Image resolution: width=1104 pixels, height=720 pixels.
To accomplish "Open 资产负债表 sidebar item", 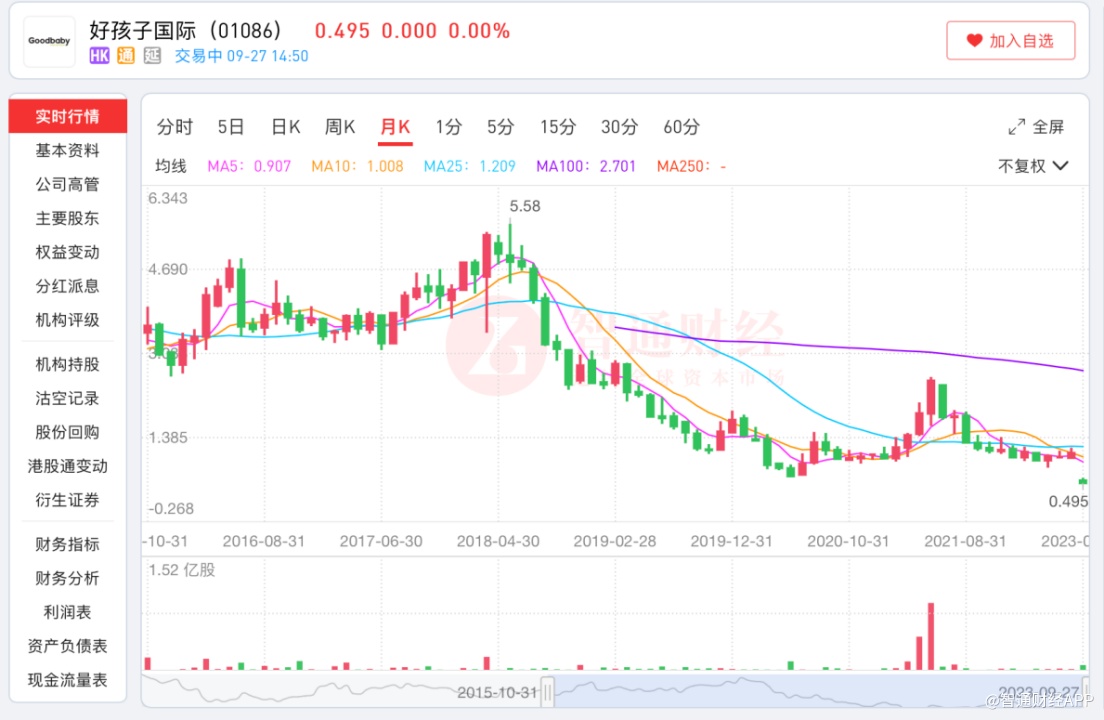I will 68,645.
